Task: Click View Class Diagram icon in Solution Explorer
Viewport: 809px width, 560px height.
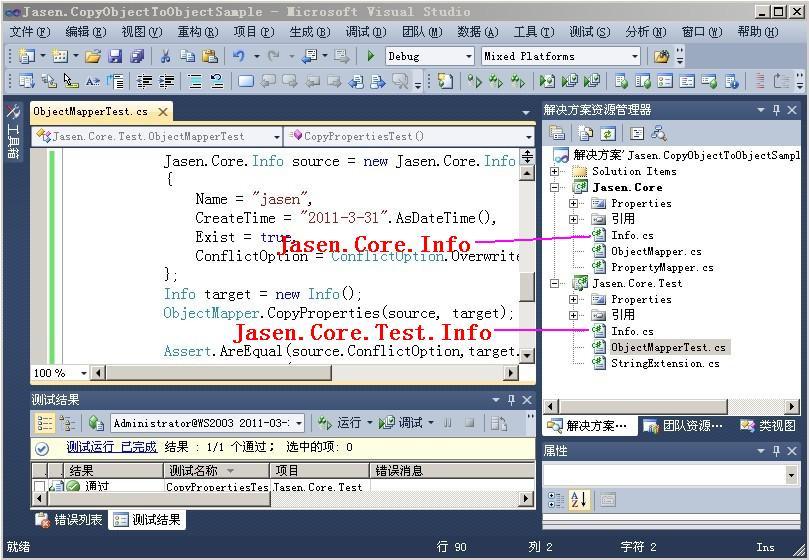Action: click(659, 134)
